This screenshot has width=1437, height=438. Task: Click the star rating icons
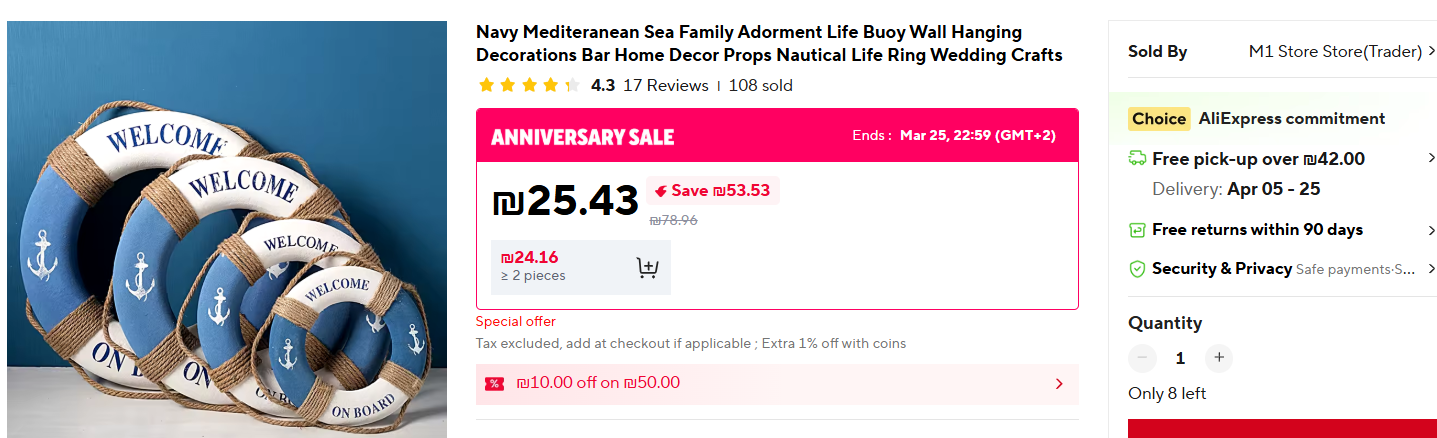pos(529,86)
